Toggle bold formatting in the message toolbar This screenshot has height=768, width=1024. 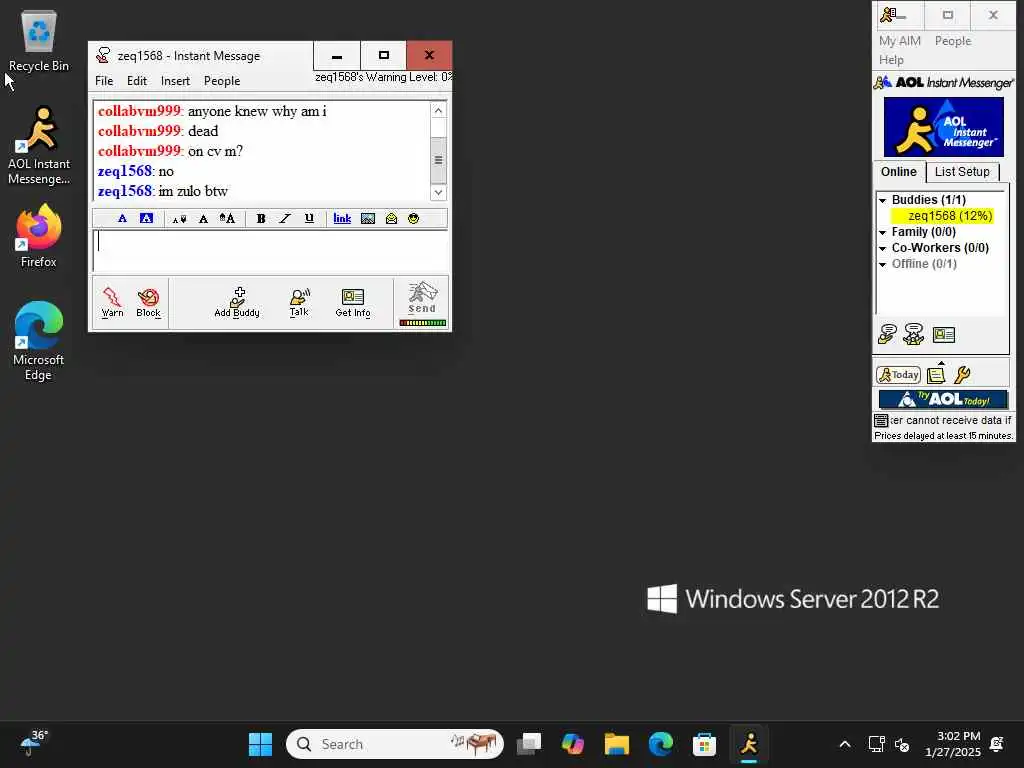(261, 219)
